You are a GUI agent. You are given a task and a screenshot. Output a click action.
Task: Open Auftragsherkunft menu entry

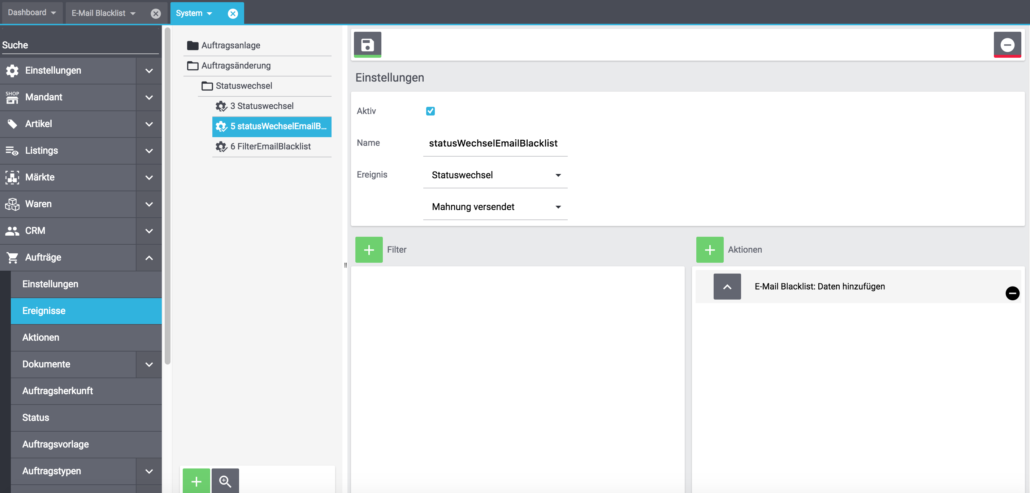[86, 391]
